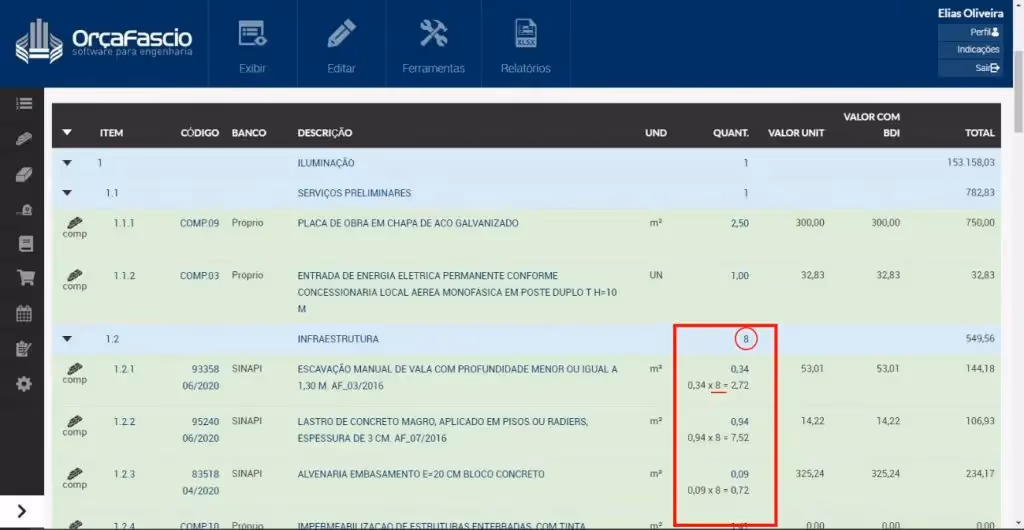Viewport: 1024px width, 530px height.
Task: Click comp icon of item 1.1.2
Action: pos(74,280)
